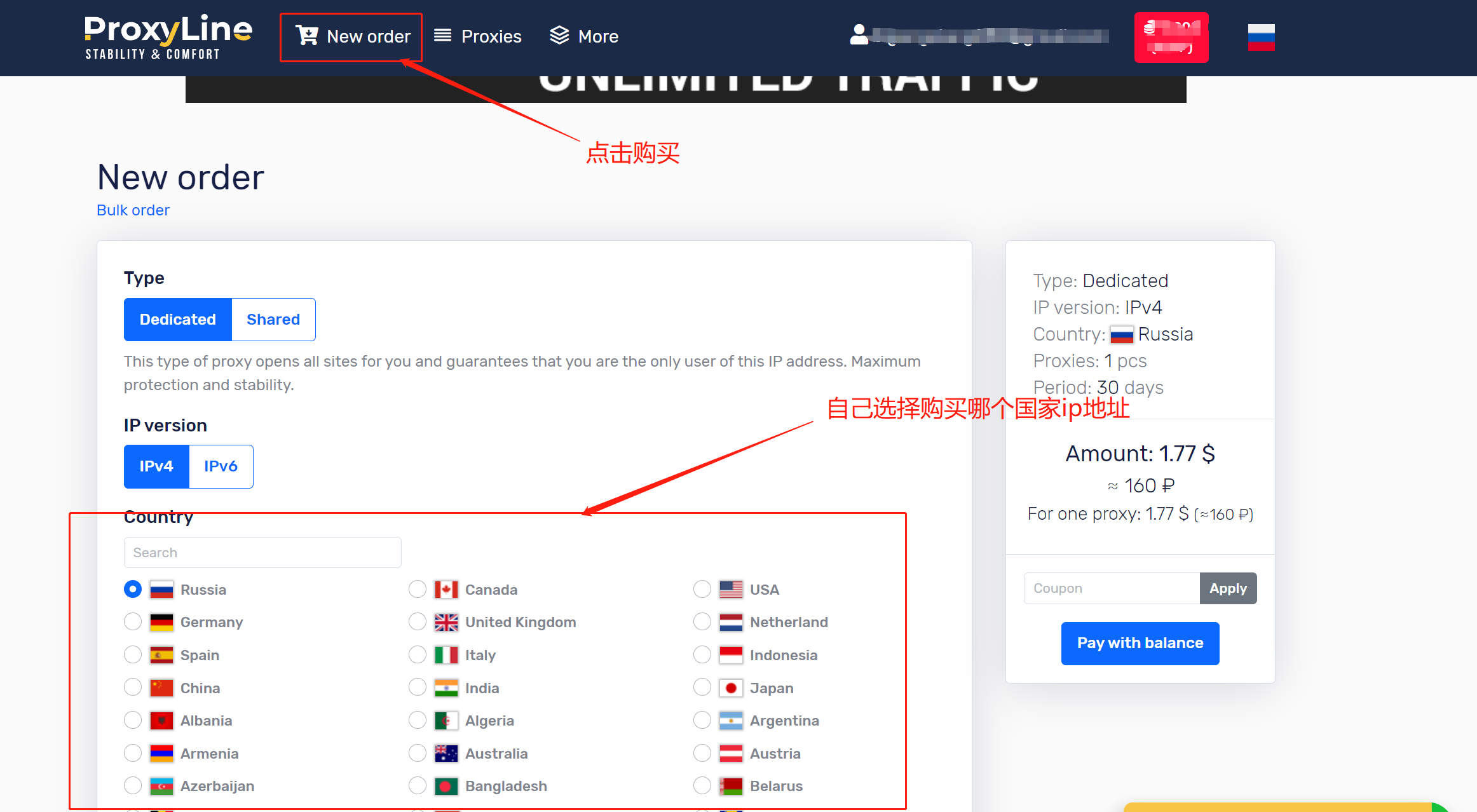Select Canada radio button

point(418,589)
